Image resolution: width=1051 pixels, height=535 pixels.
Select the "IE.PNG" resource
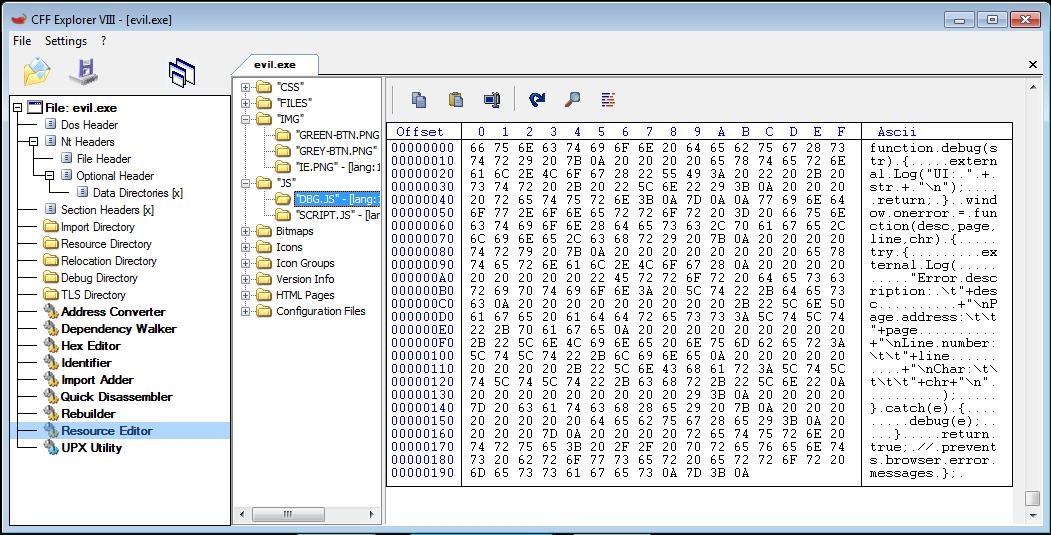click(x=337, y=167)
